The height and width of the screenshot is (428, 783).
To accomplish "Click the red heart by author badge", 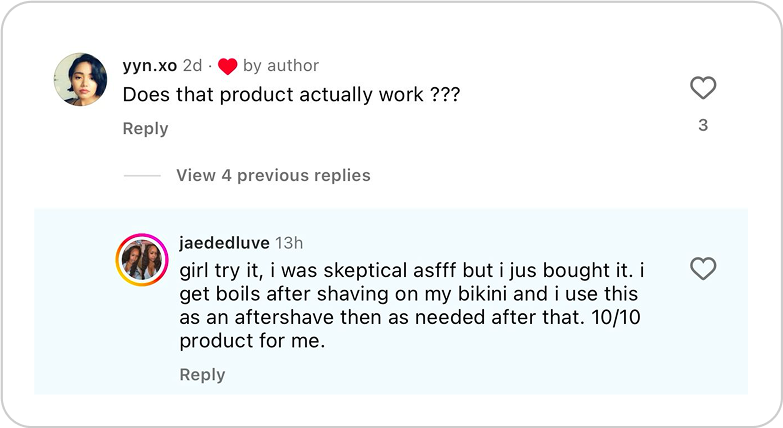I will coord(227,66).
